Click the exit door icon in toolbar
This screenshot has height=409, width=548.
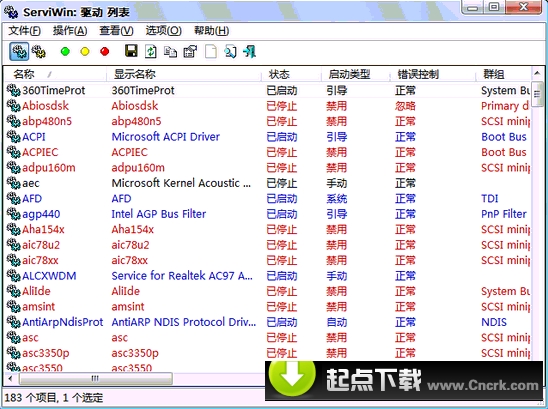click(x=250, y=51)
